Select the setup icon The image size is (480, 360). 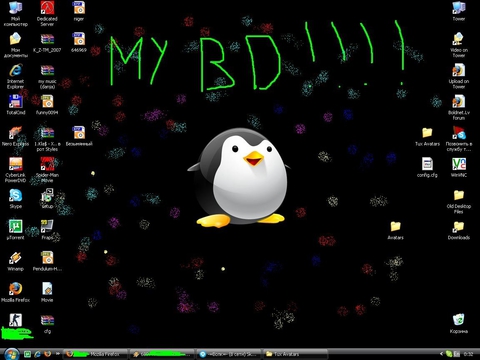click(x=47, y=199)
